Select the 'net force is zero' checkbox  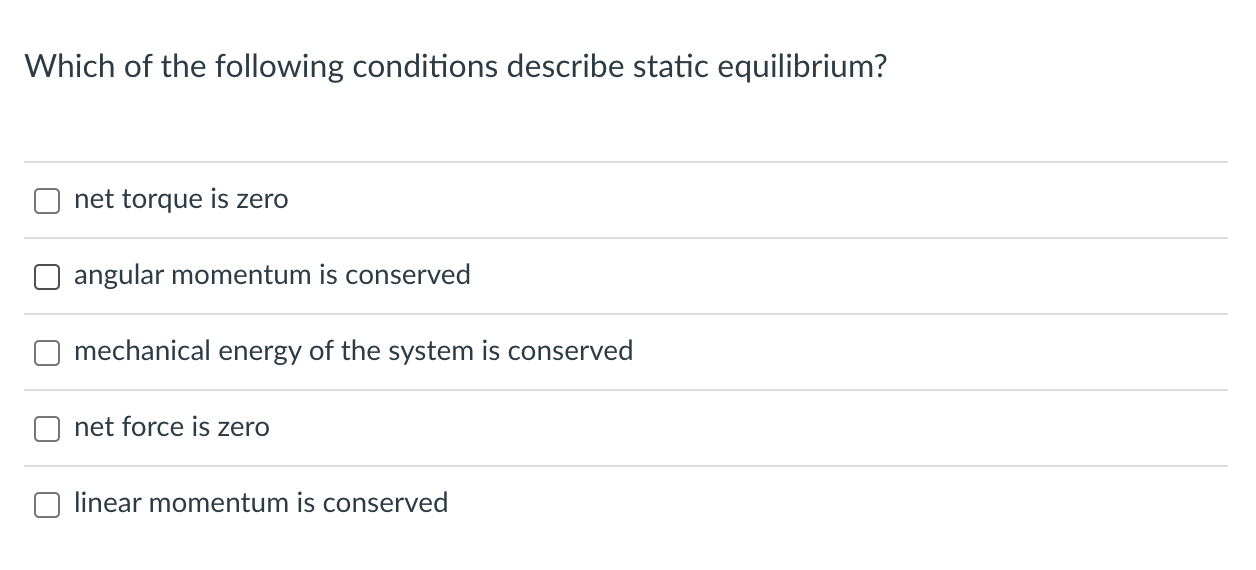[x=48, y=429]
